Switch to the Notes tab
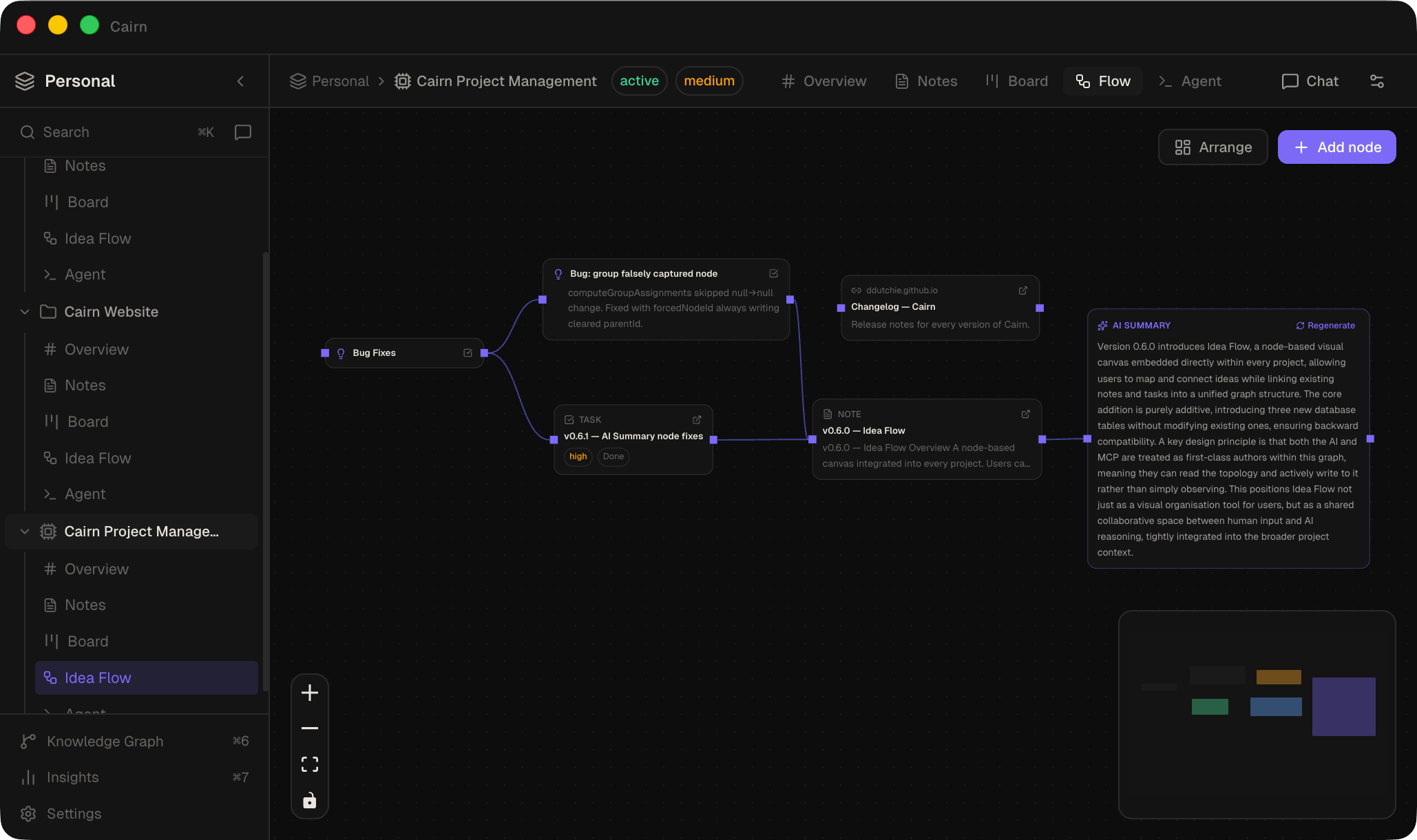 click(x=927, y=81)
